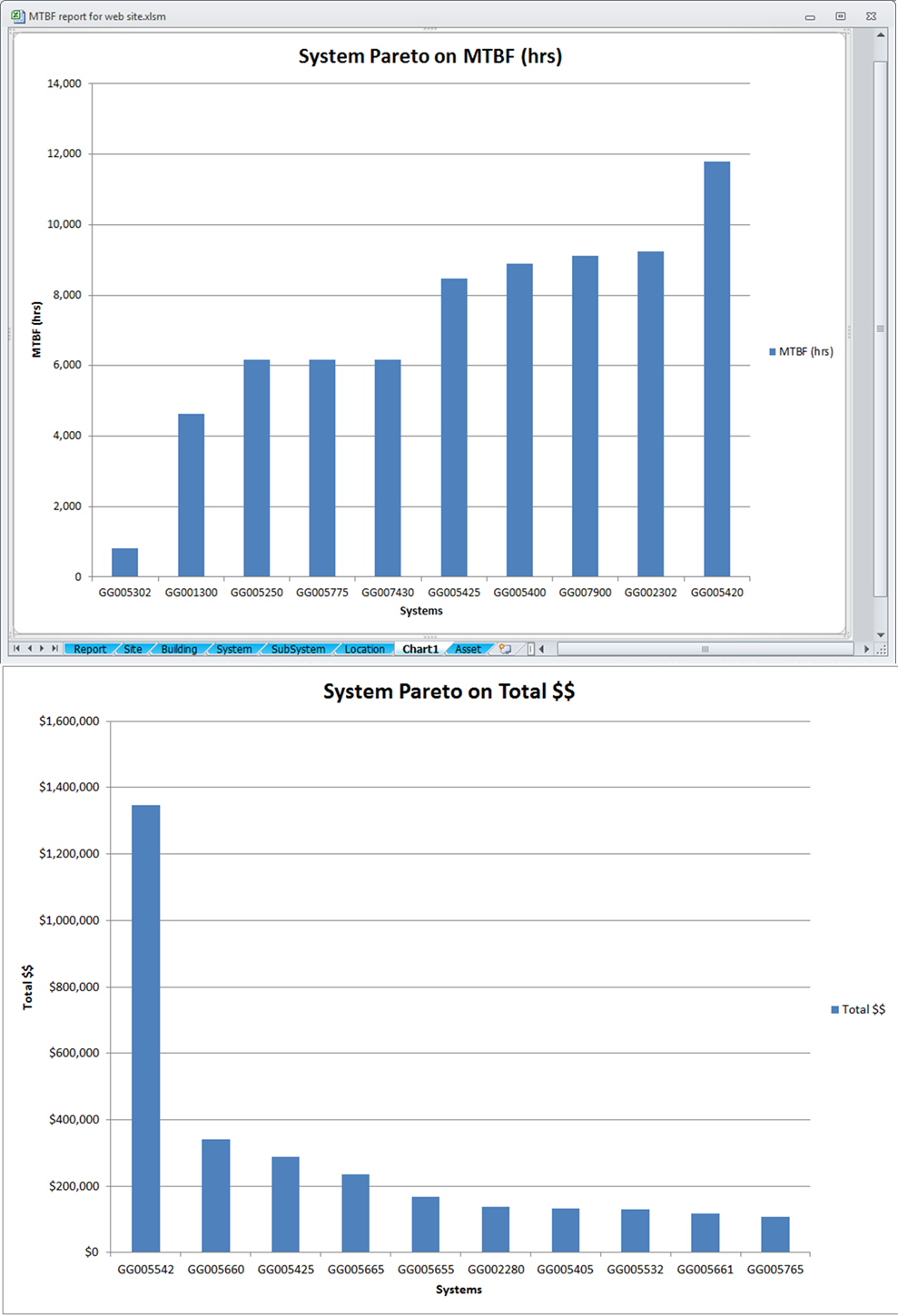Click the 'System Pareto on Total $$' title

[x=449, y=692]
